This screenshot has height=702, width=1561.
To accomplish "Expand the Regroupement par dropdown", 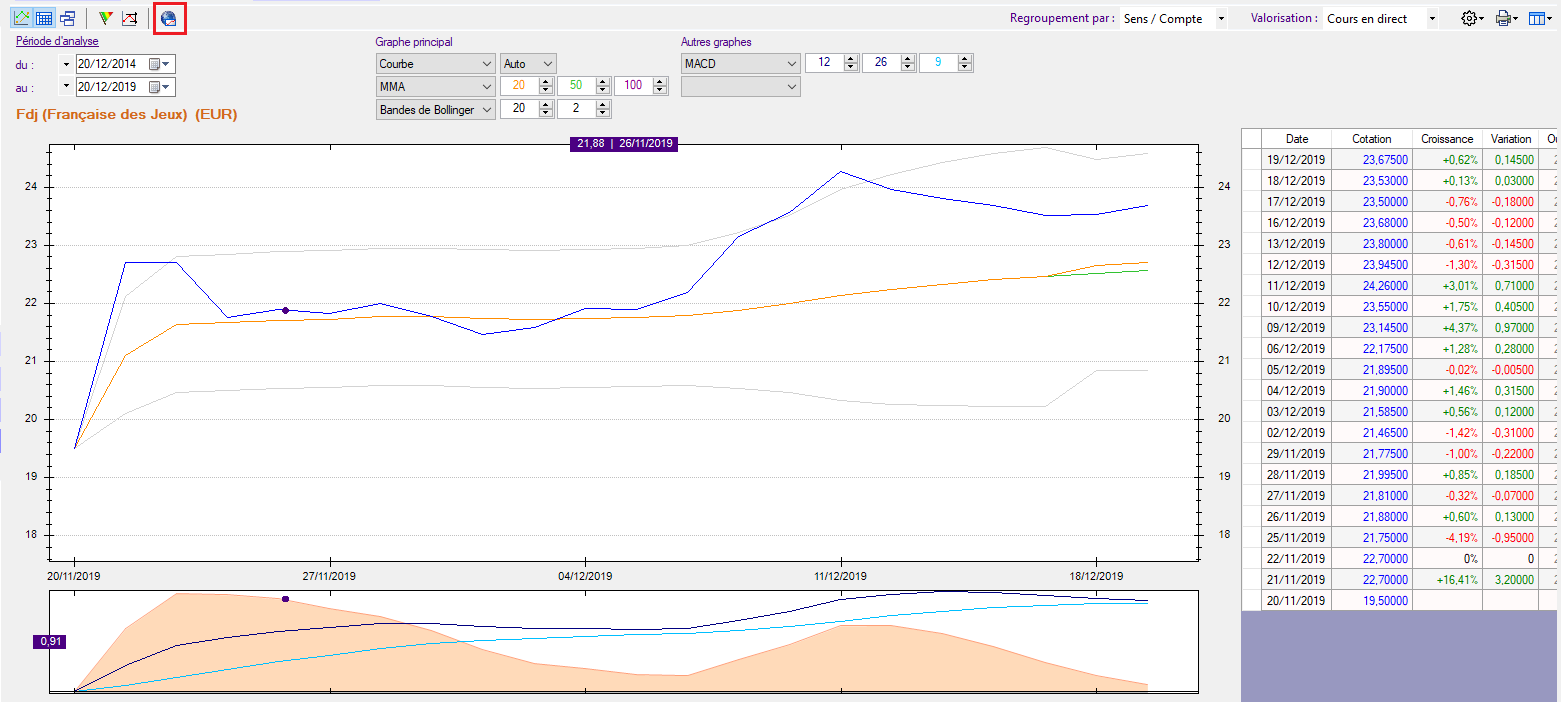I will click(x=1221, y=19).
